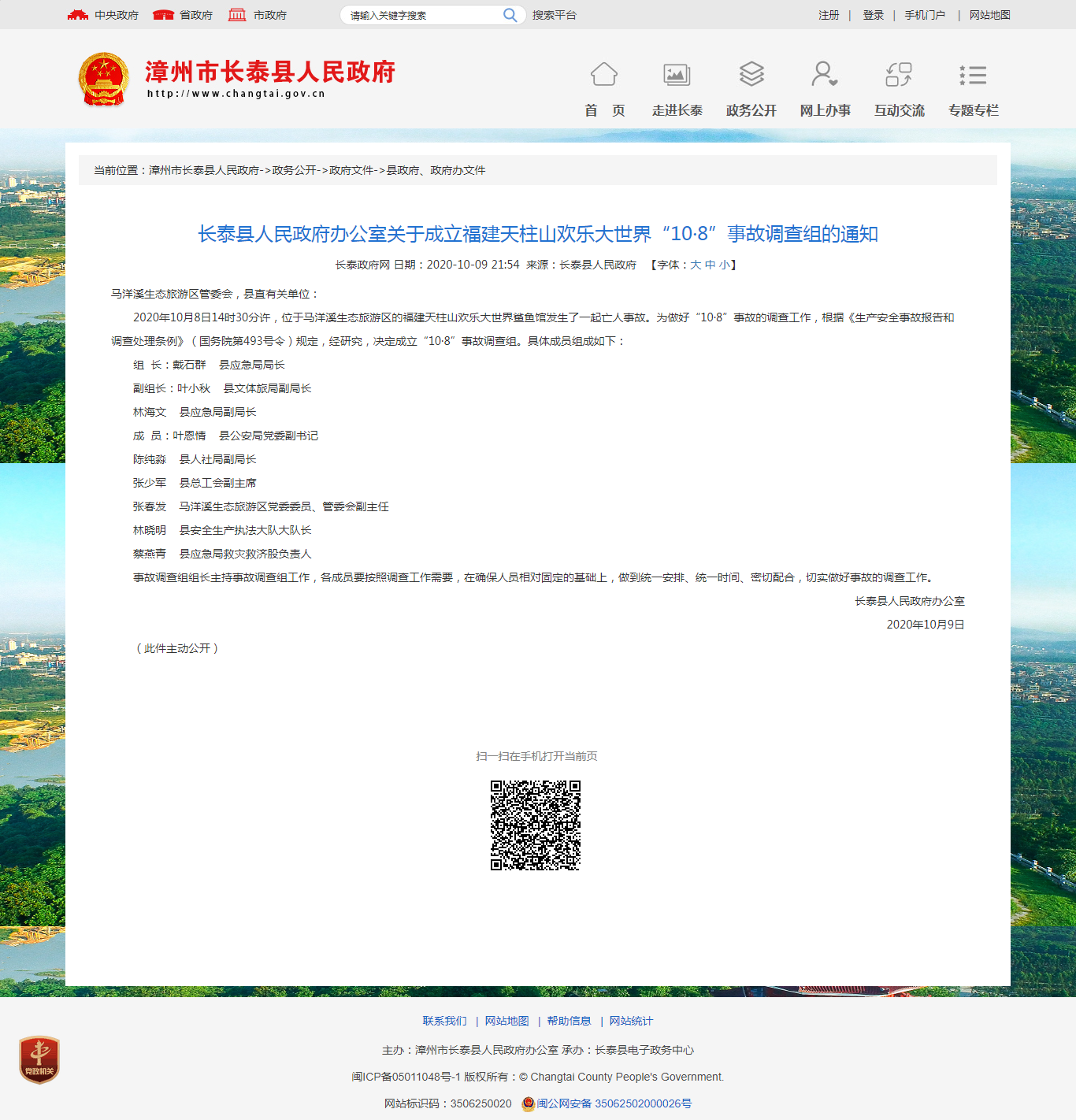Click the signature 长泰县人民政府办公室
This screenshot has width=1076, height=1120.
910,601
